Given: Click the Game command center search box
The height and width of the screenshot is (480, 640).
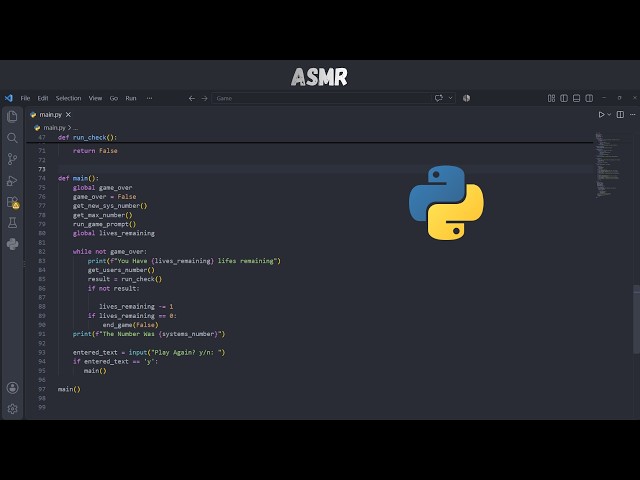Looking at the screenshot, I should 321,98.
